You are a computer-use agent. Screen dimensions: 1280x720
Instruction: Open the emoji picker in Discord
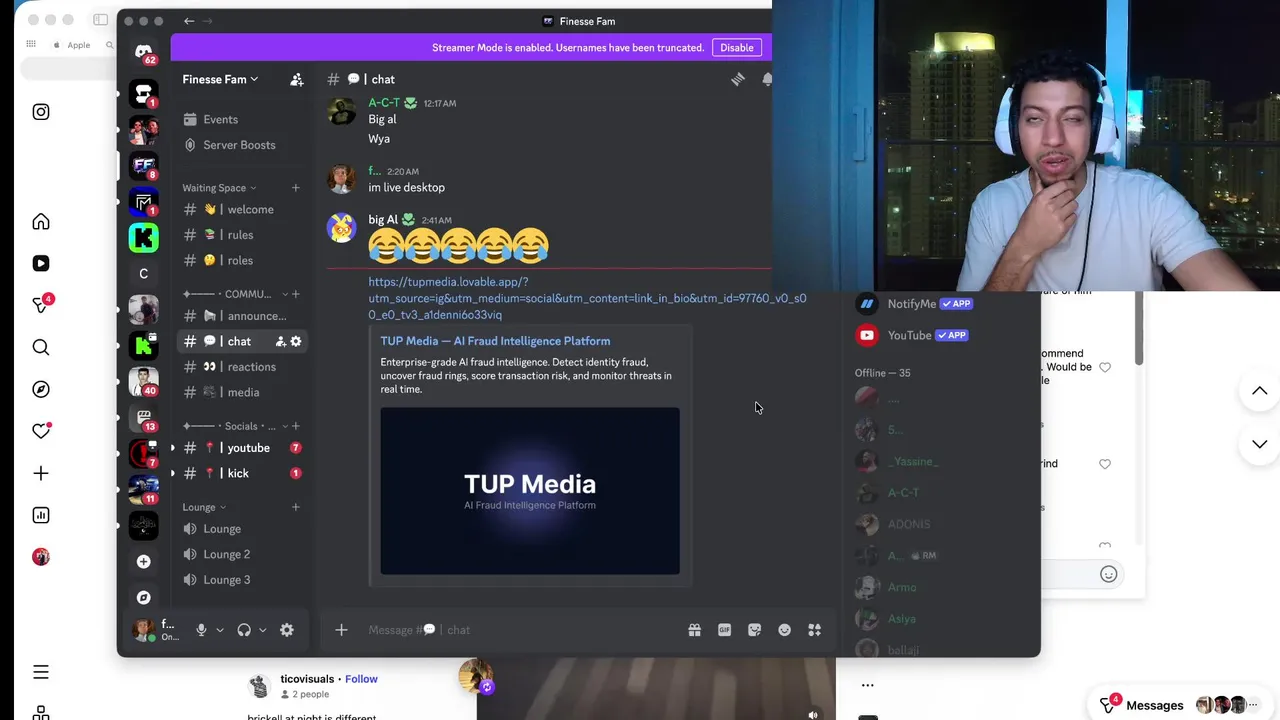[784, 630]
